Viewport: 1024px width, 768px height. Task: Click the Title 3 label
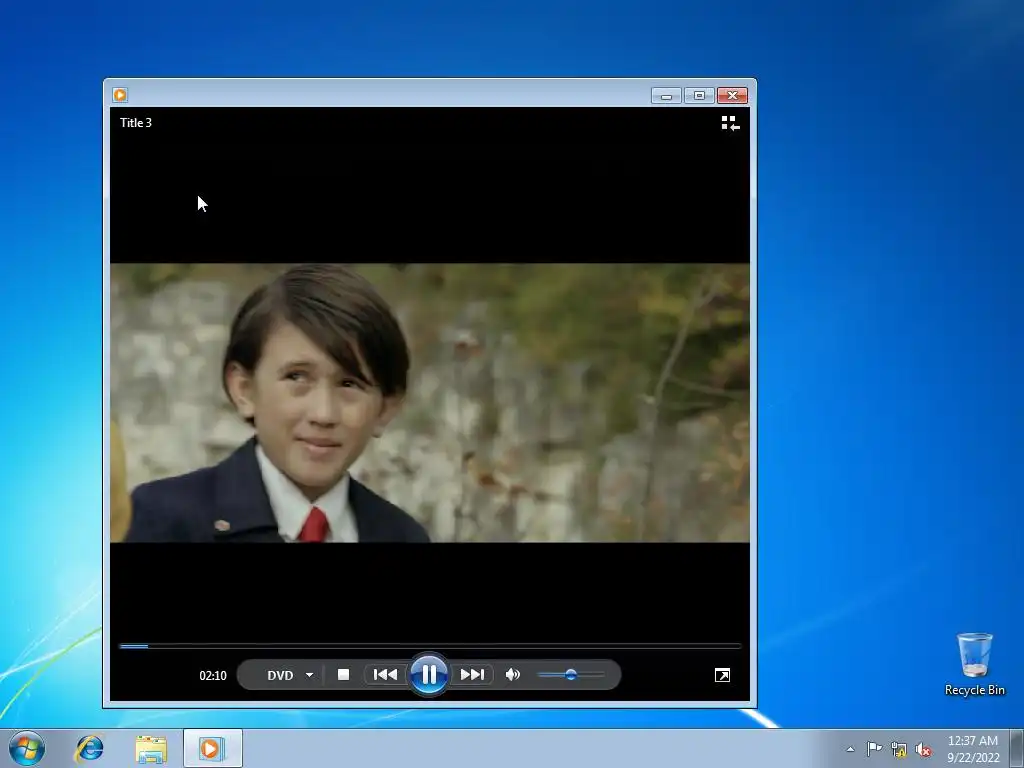136,123
